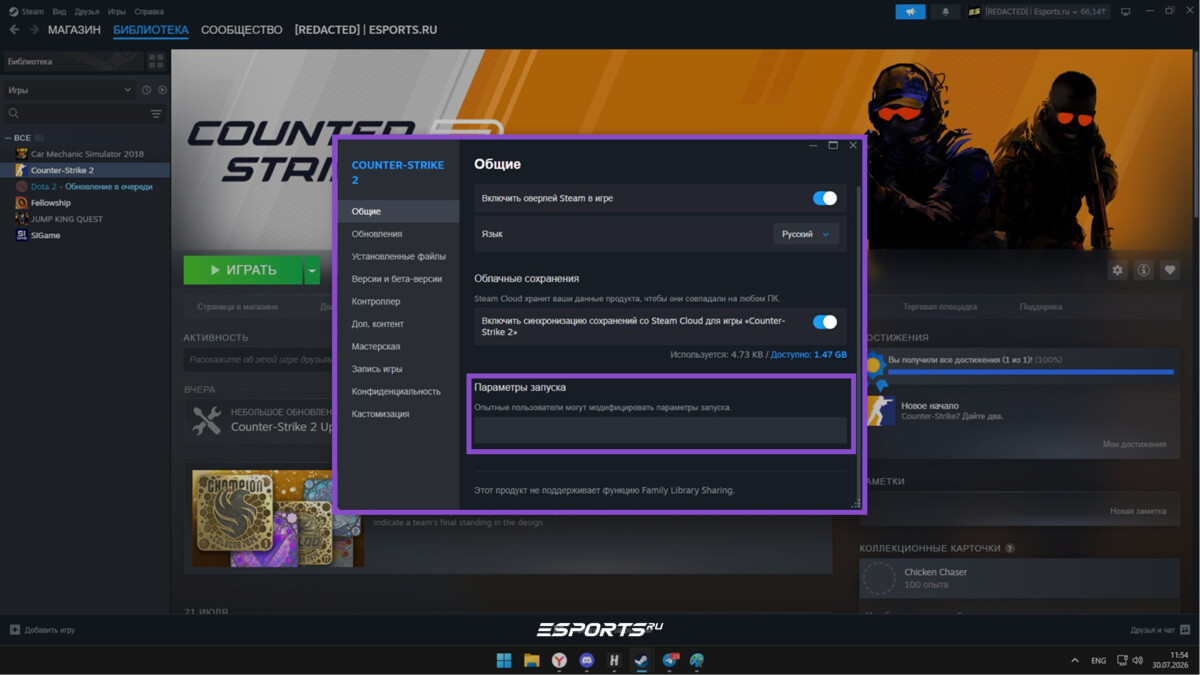
Task: Open the Справка menu
Action: tap(149, 12)
